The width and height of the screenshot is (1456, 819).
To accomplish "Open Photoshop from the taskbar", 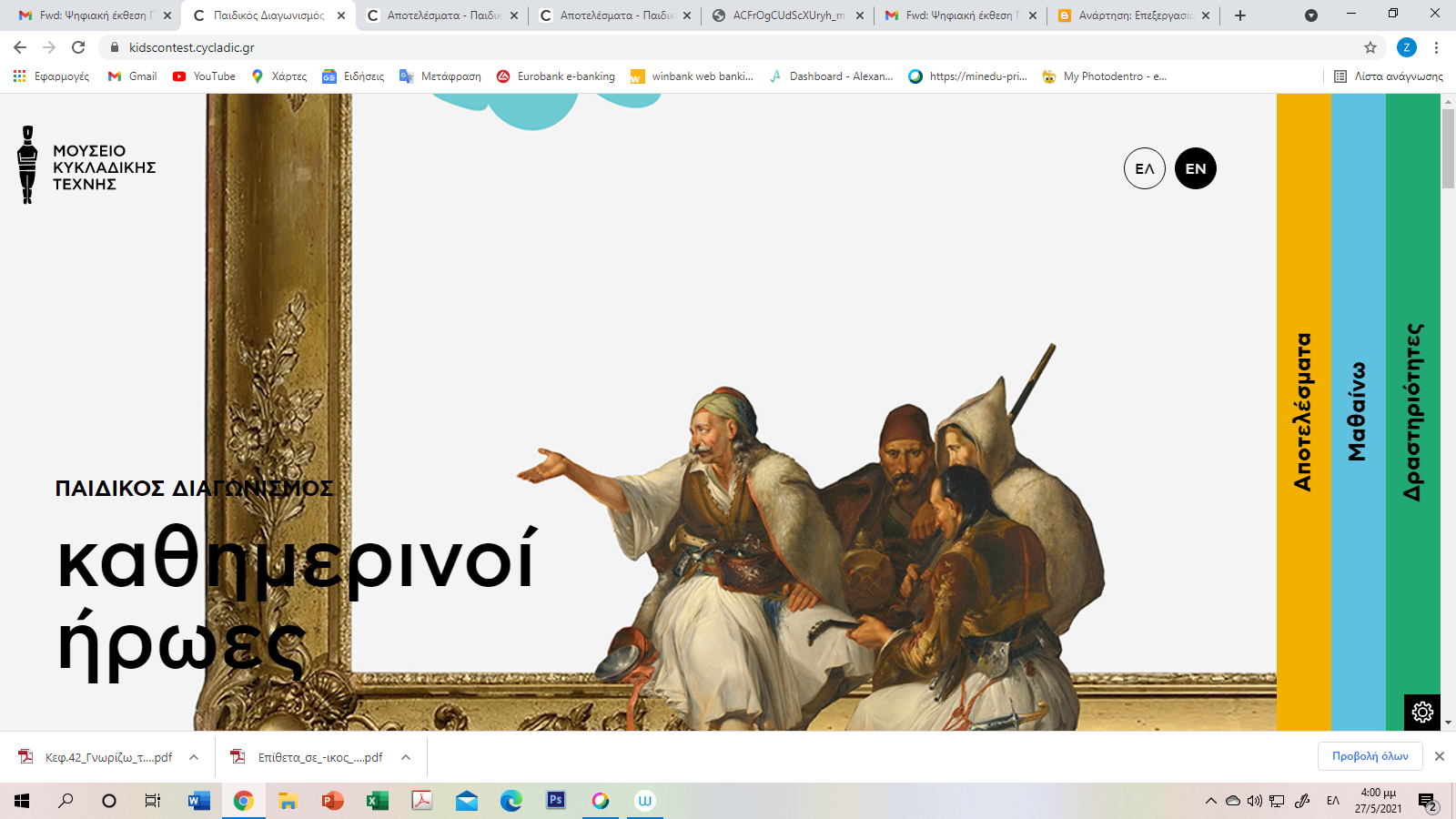I will point(555,801).
